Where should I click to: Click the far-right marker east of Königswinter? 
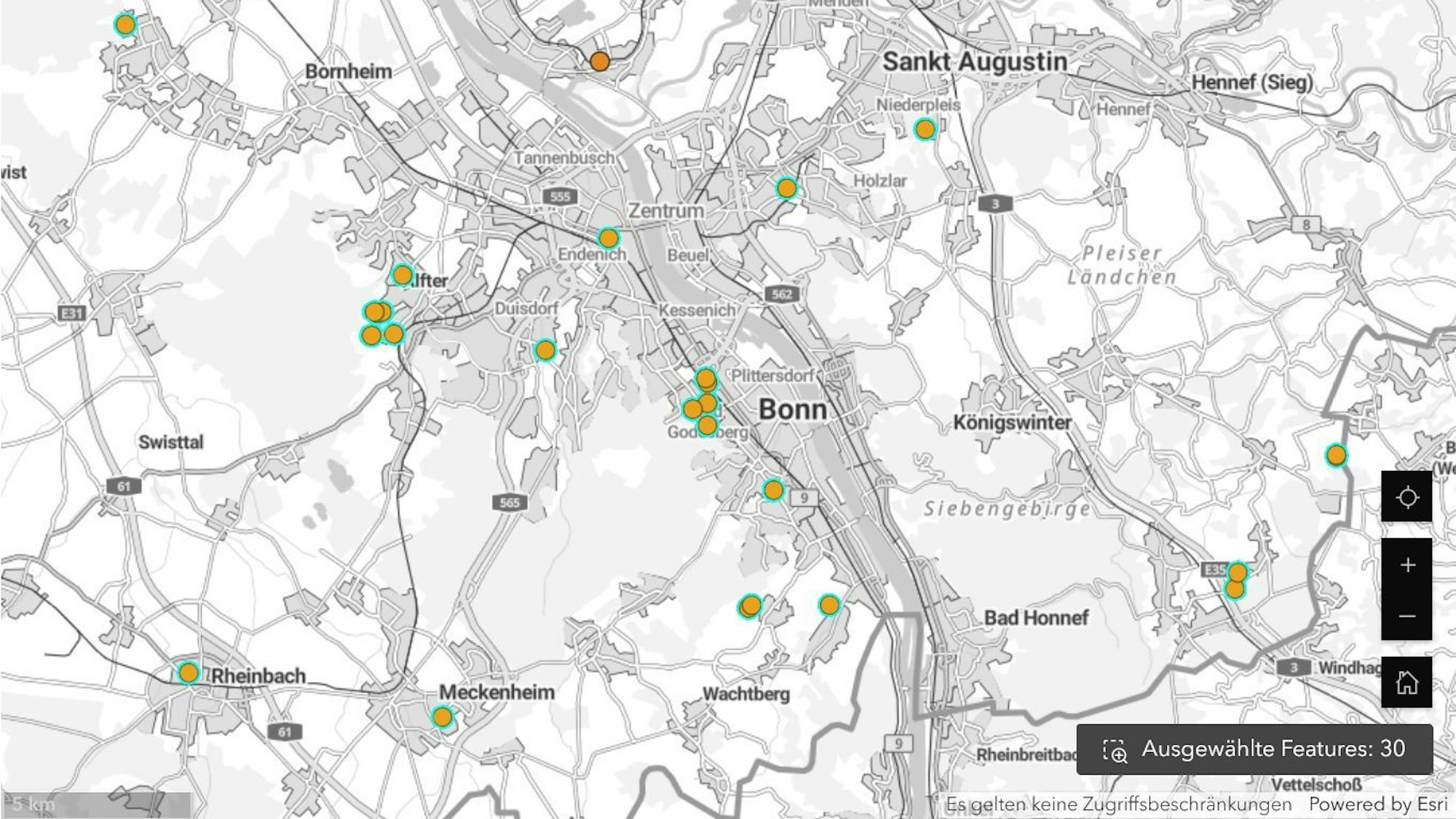(x=1336, y=456)
